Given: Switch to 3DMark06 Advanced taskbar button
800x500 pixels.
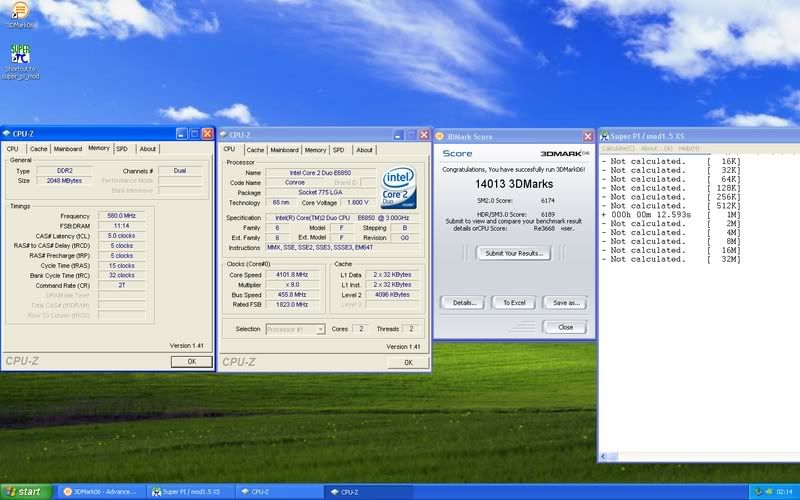Looking at the screenshot, I should 101,492.
